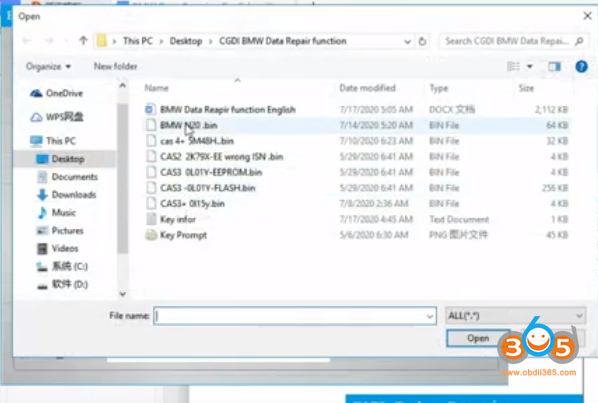
Task: Open view options dropdown arrow
Action: 530,67
